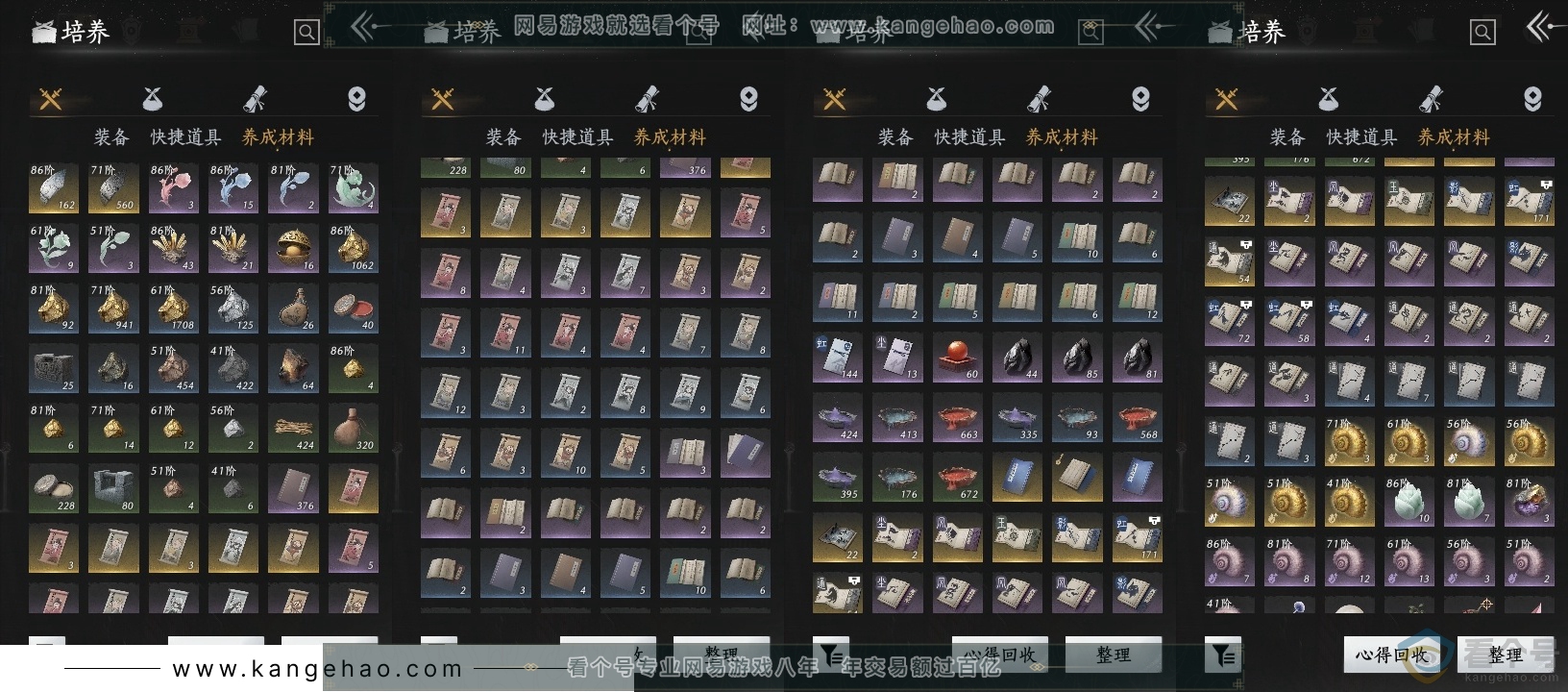This screenshot has width=1568, height=692.
Task: Select 71阶 whetstone with count 560
Action: (113, 187)
